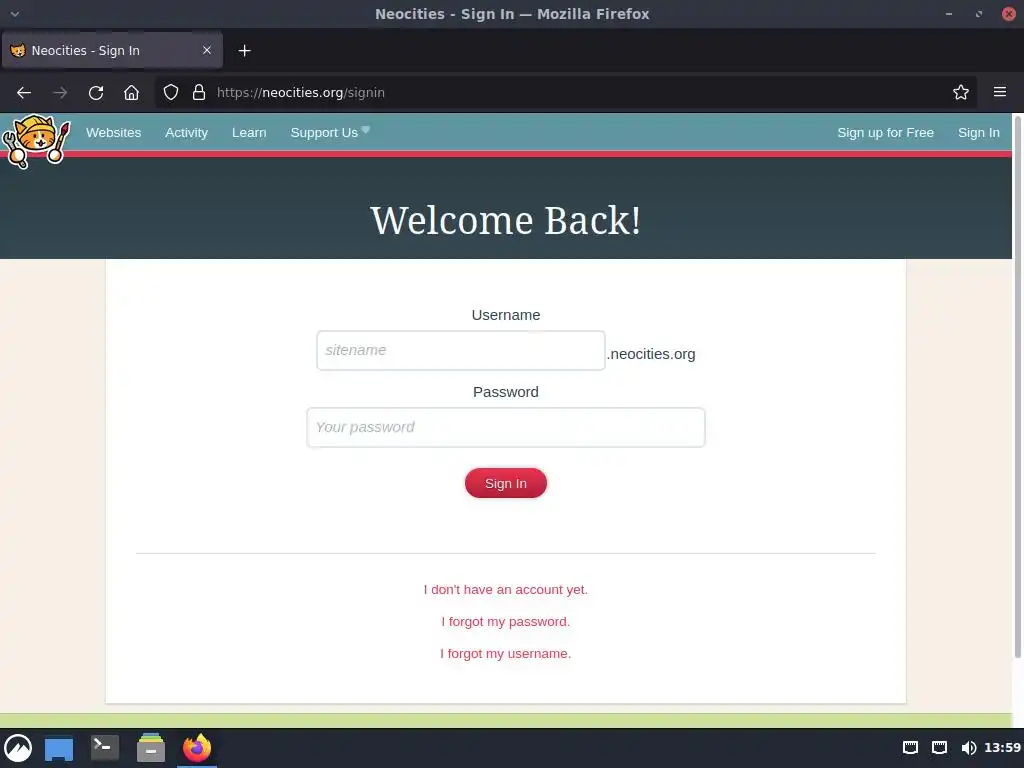Screen dimensions: 1024x768
Task: Bookmark this page with the star icon
Action: tap(960, 93)
